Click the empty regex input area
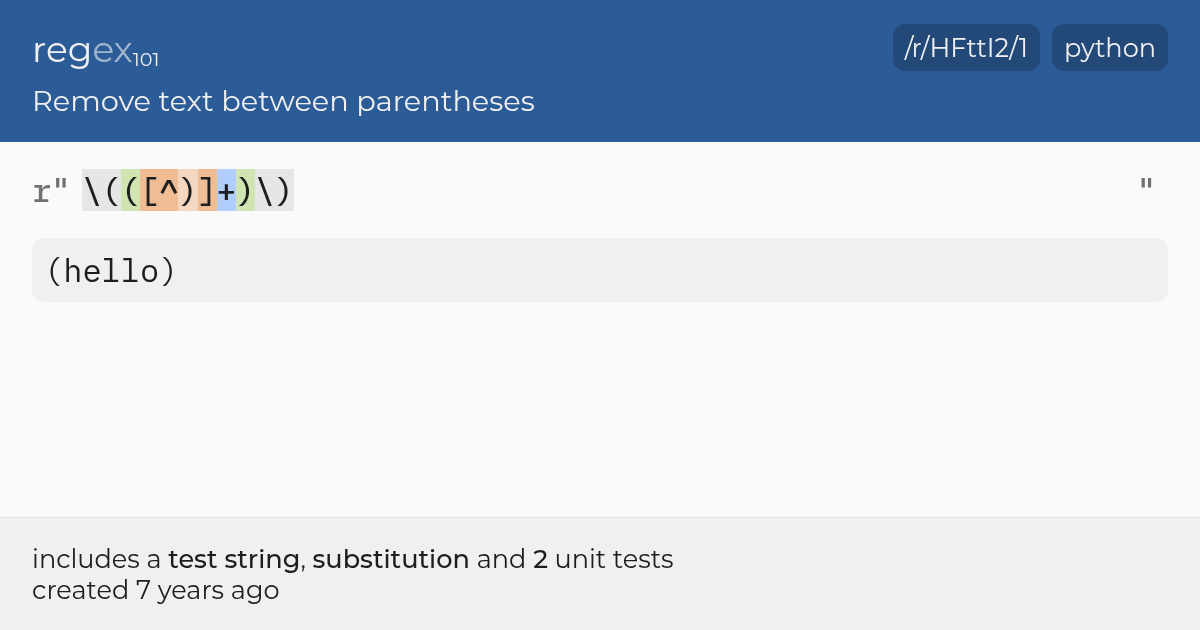The width and height of the screenshot is (1200, 630). [715, 190]
